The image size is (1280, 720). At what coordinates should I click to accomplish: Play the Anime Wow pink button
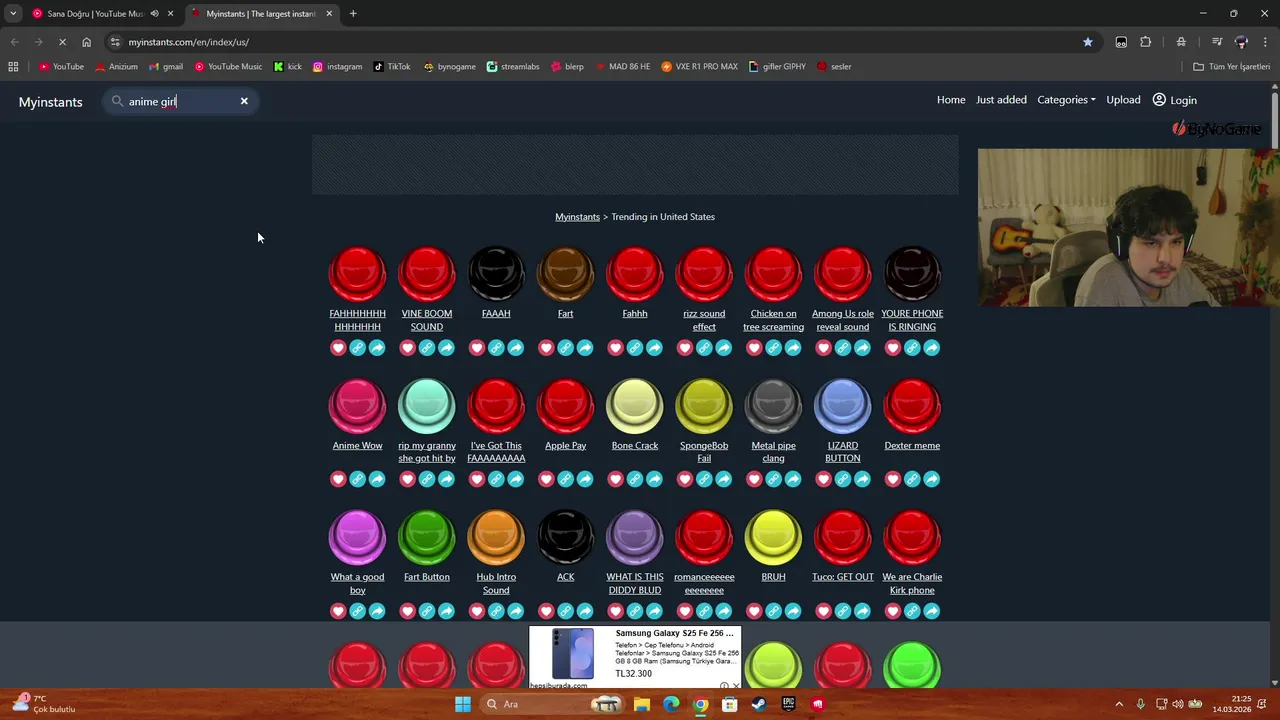(x=357, y=404)
